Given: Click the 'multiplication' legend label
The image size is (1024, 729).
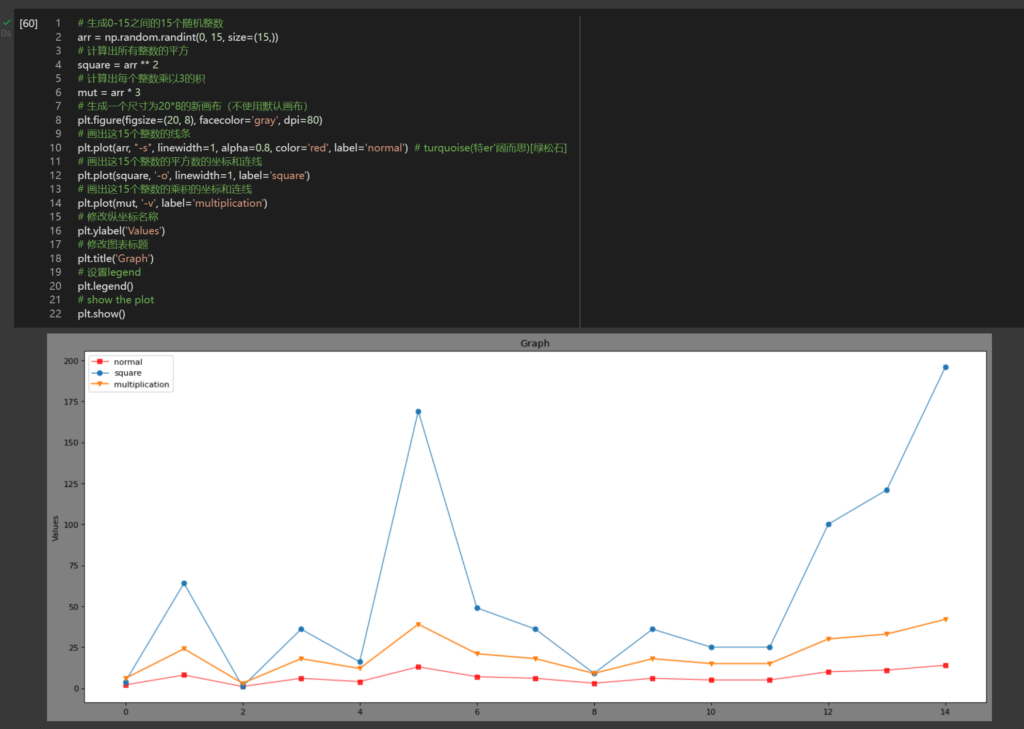Looking at the screenshot, I should tap(142, 385).
